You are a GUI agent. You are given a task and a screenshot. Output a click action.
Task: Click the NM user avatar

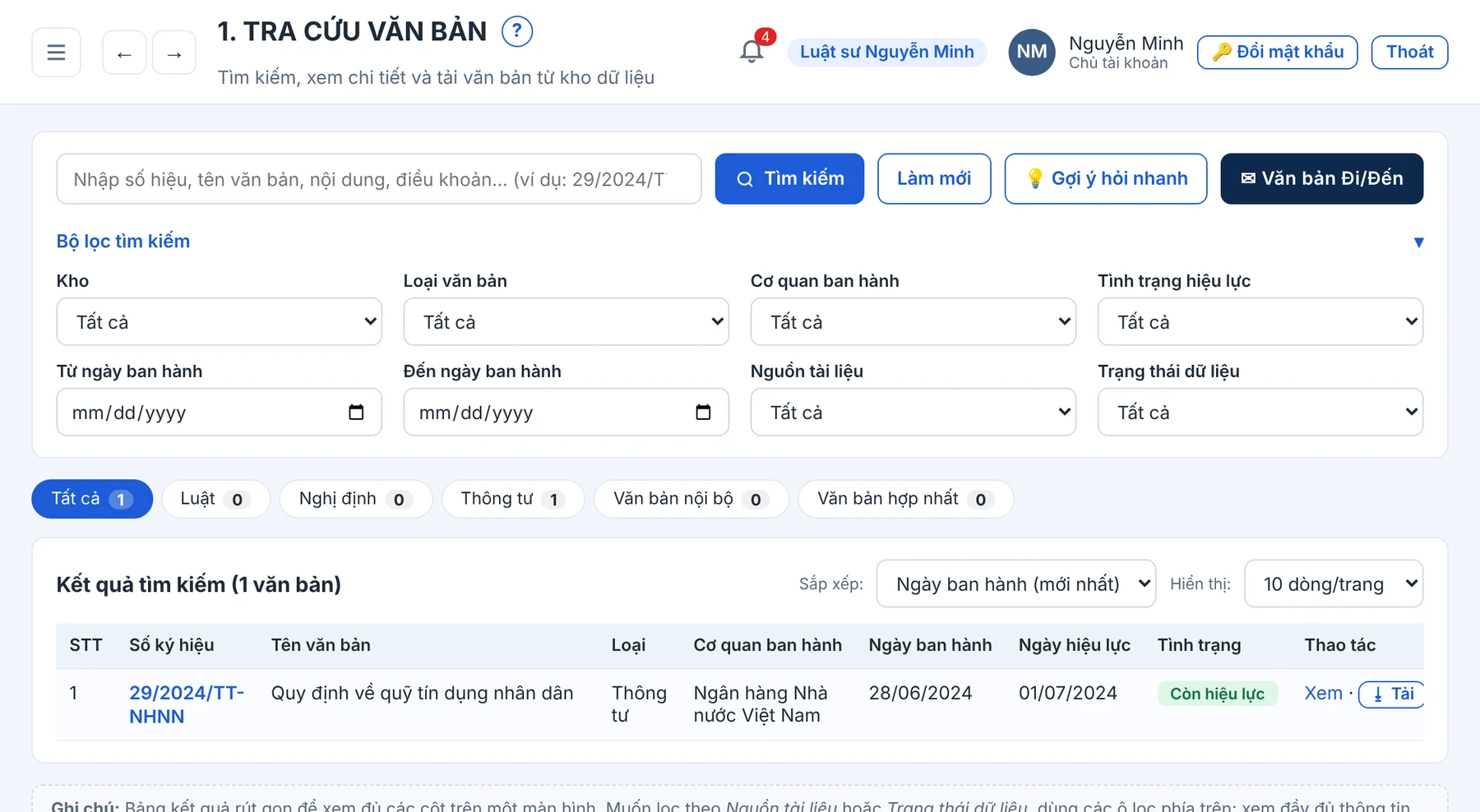pyautogui.click(x=1032, y=52)
